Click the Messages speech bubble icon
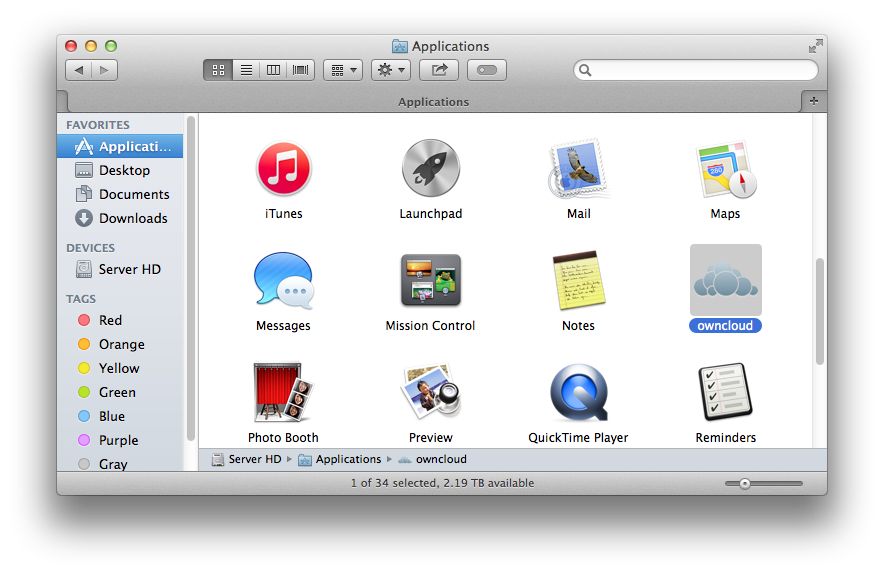The height and width of the screenshot is (574, 884). tap(284, 281)
